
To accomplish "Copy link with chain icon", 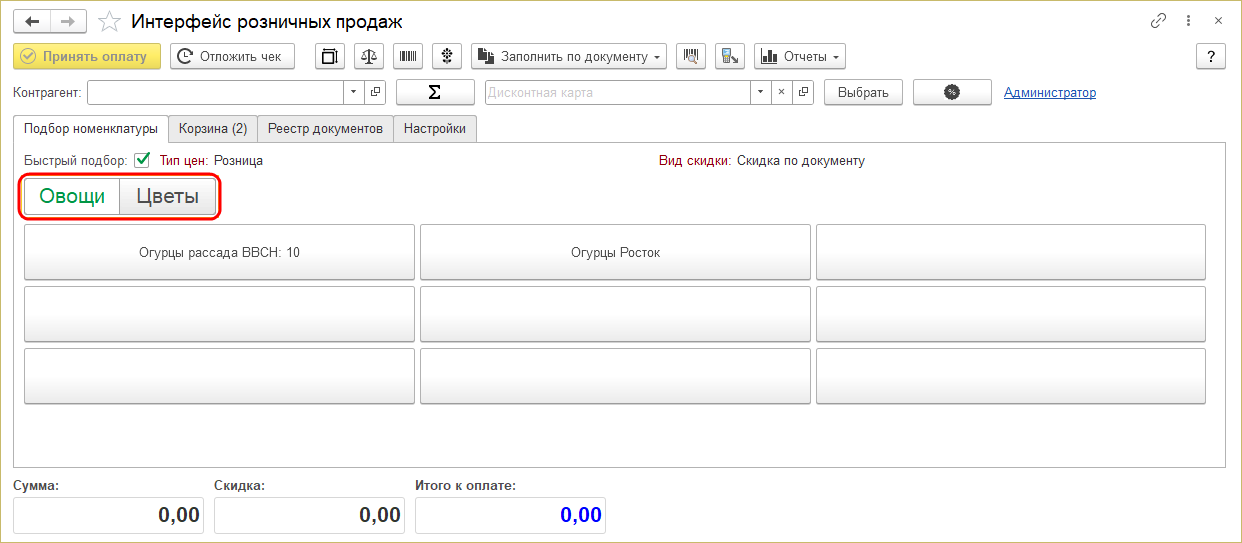I will point(1159,21).
